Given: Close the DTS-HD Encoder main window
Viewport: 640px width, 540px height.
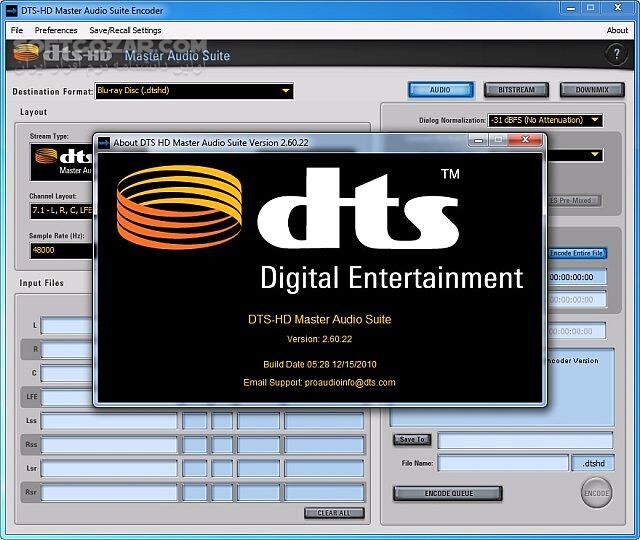Looking at the screenshot, I should (x=618, y=8).
